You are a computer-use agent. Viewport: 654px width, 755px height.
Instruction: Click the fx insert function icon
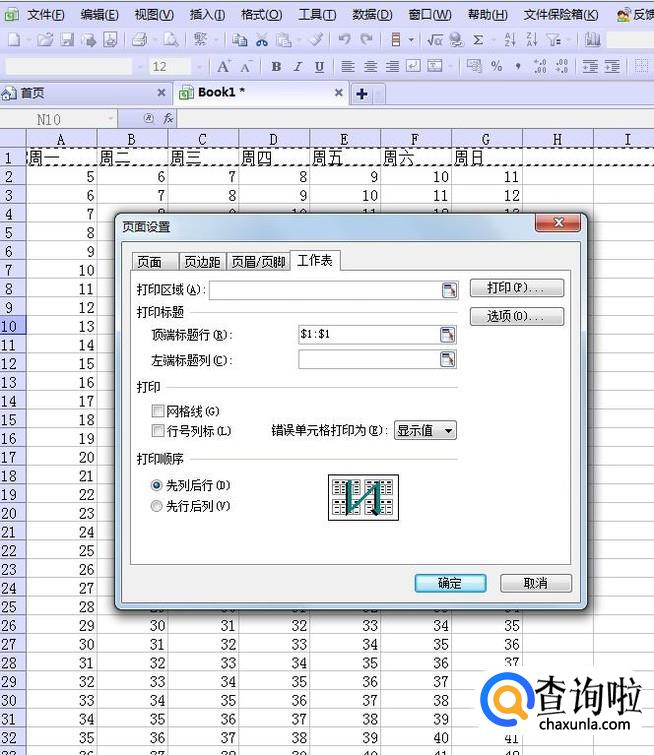click(x=168, y=118)
